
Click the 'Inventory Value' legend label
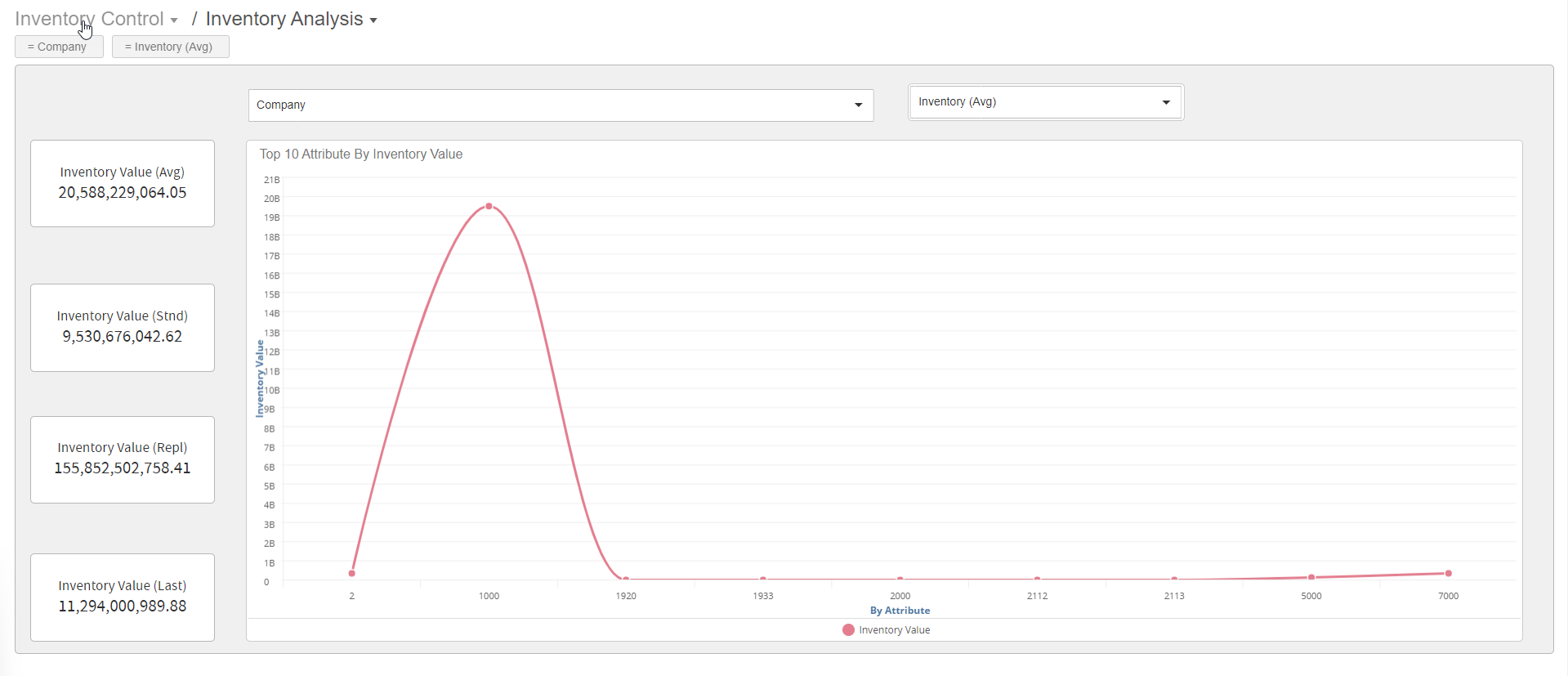pos(894,630)
